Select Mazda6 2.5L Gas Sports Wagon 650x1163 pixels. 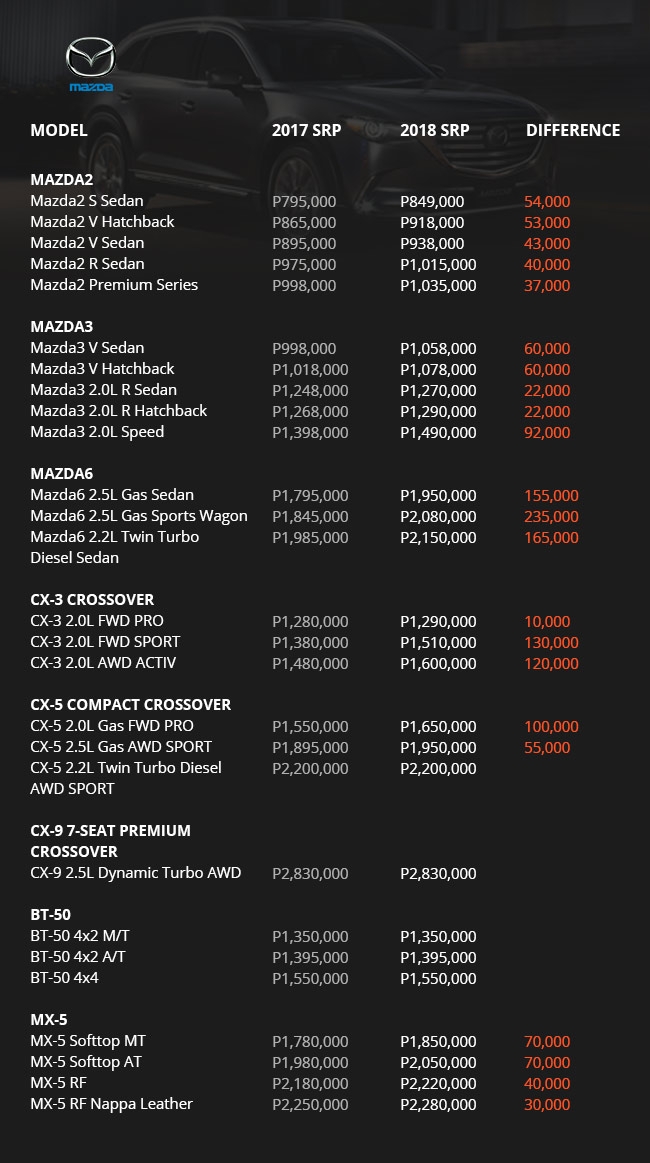coord(139,516)
